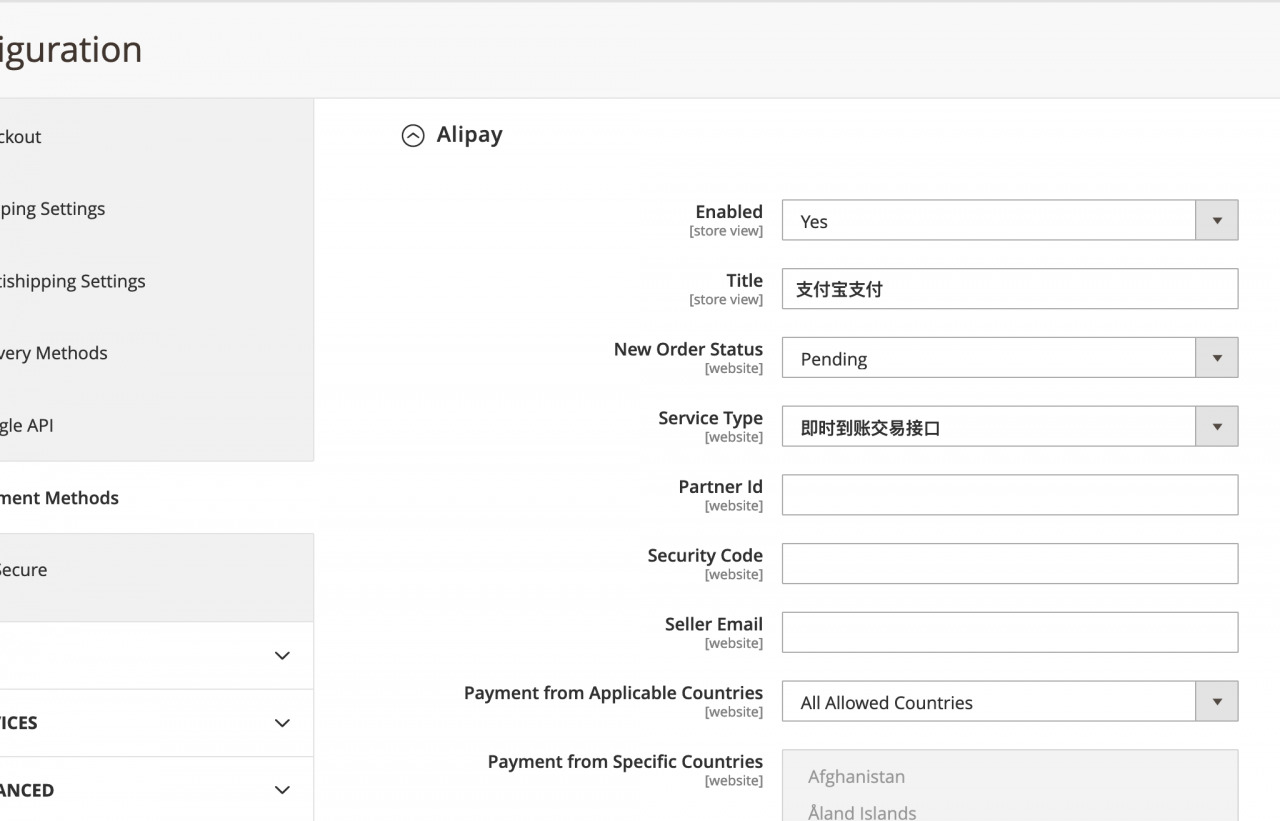The height and width of the screenshot is (821, 1280).
Task: Expand the Advanced section chevron
Action: pyautogui.click(x=282, y=790)
